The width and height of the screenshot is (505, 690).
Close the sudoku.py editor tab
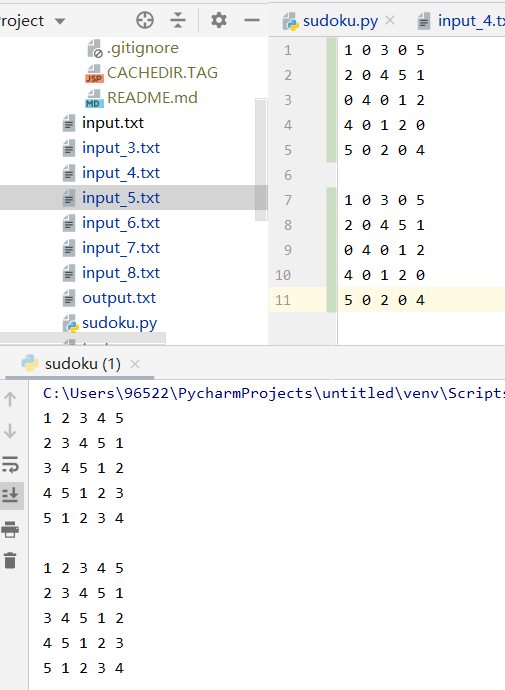coord(390,20)
